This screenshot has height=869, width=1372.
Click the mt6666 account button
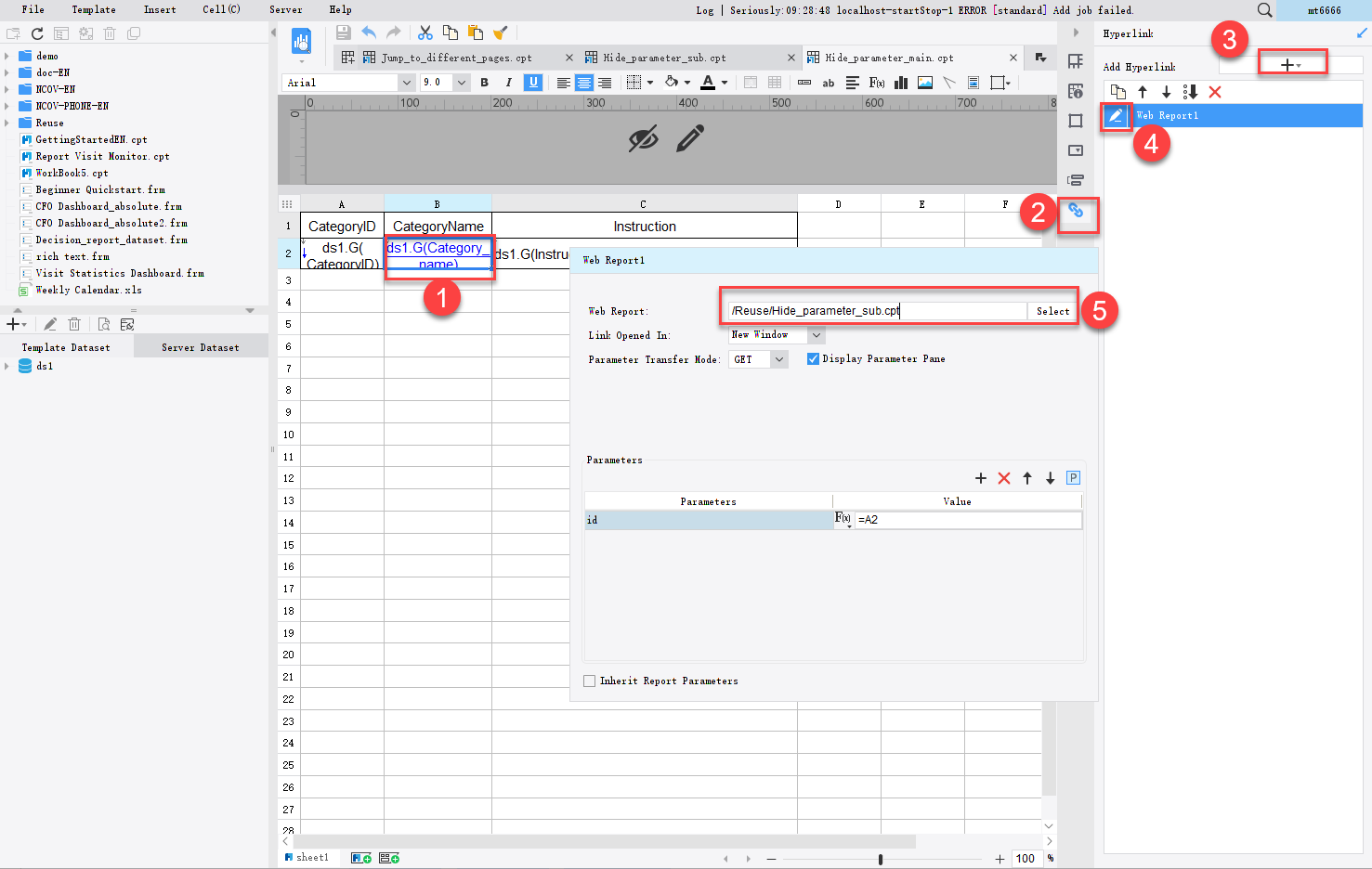coord(1324,10)
